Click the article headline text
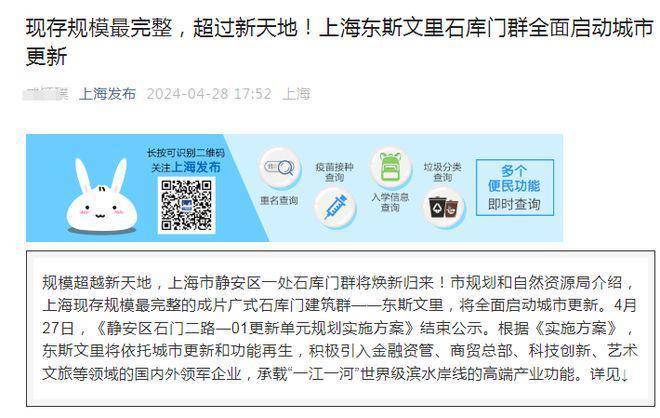This screenshot has width=660, height=418. (339, 42)
